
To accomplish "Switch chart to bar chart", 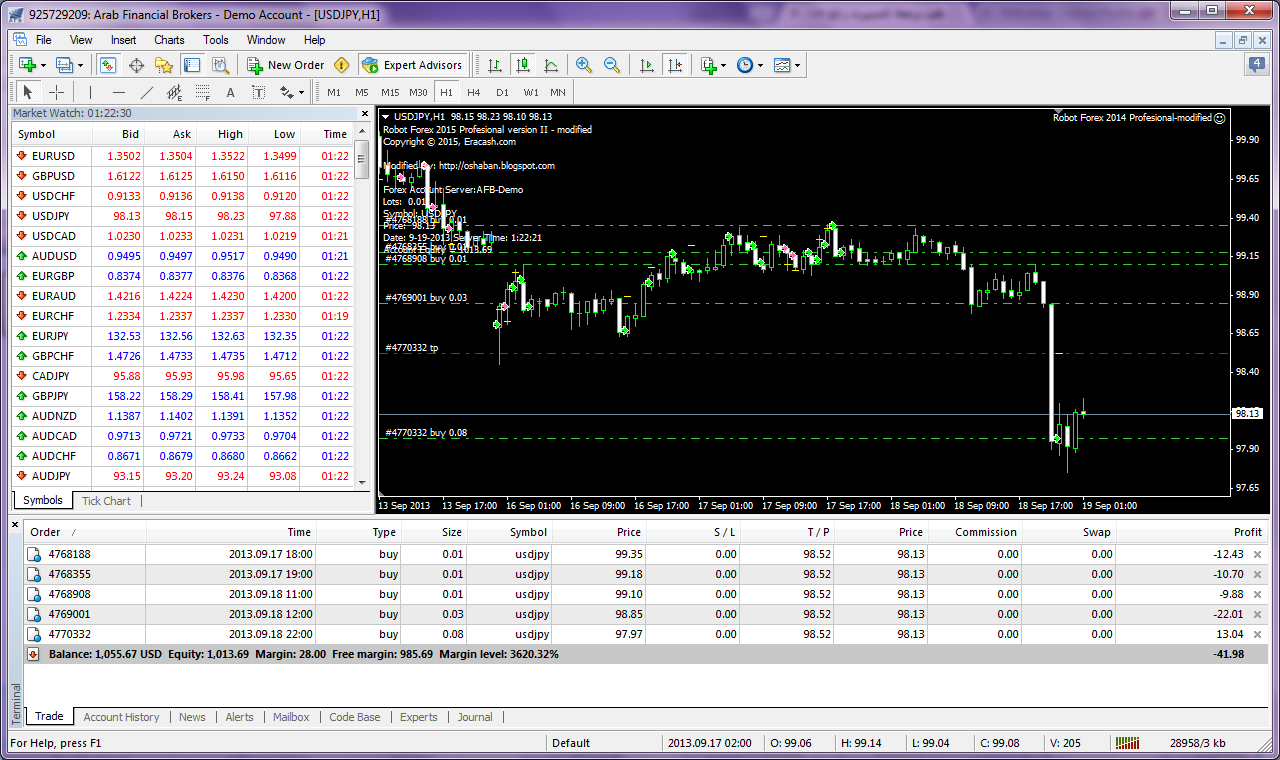I will [x=495, y=65].
